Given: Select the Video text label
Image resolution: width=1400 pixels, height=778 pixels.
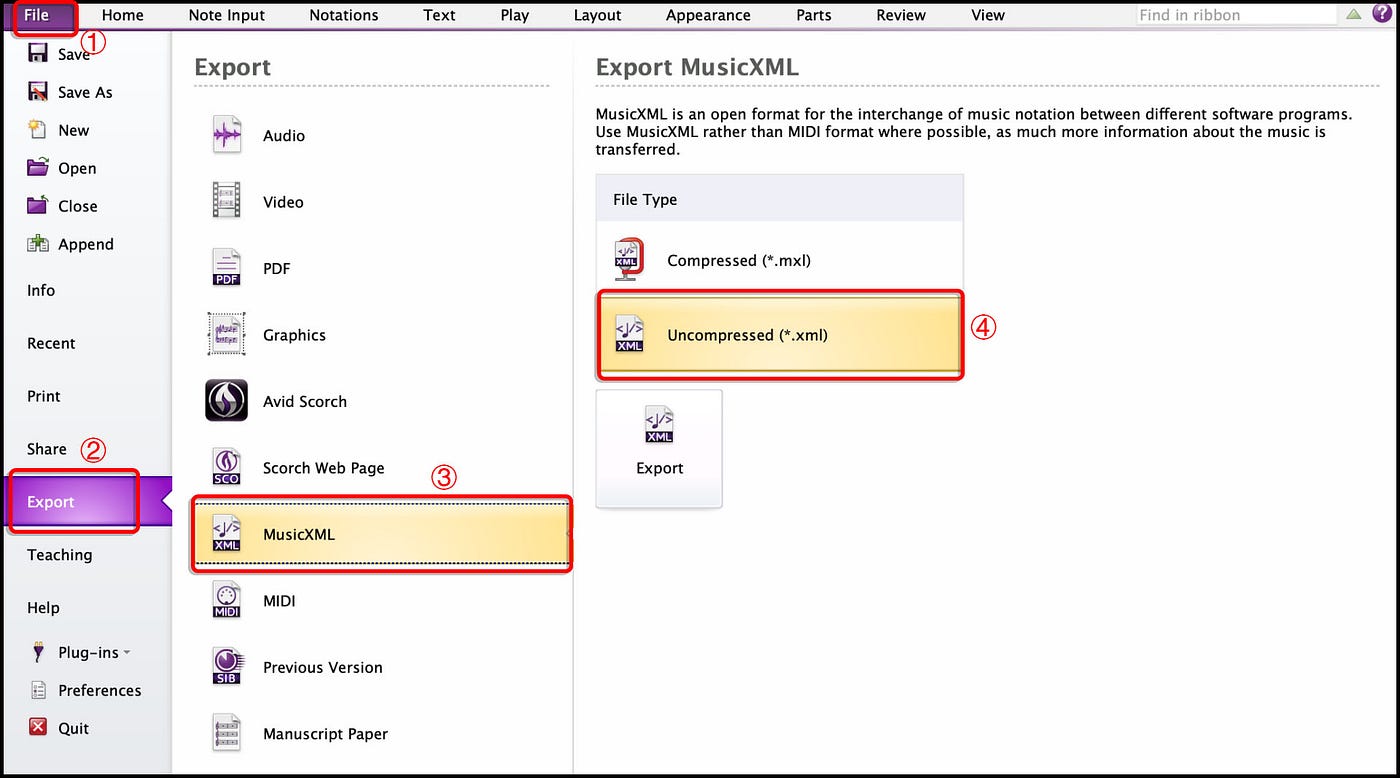Looking at the screenshot, I should point(283,202).
